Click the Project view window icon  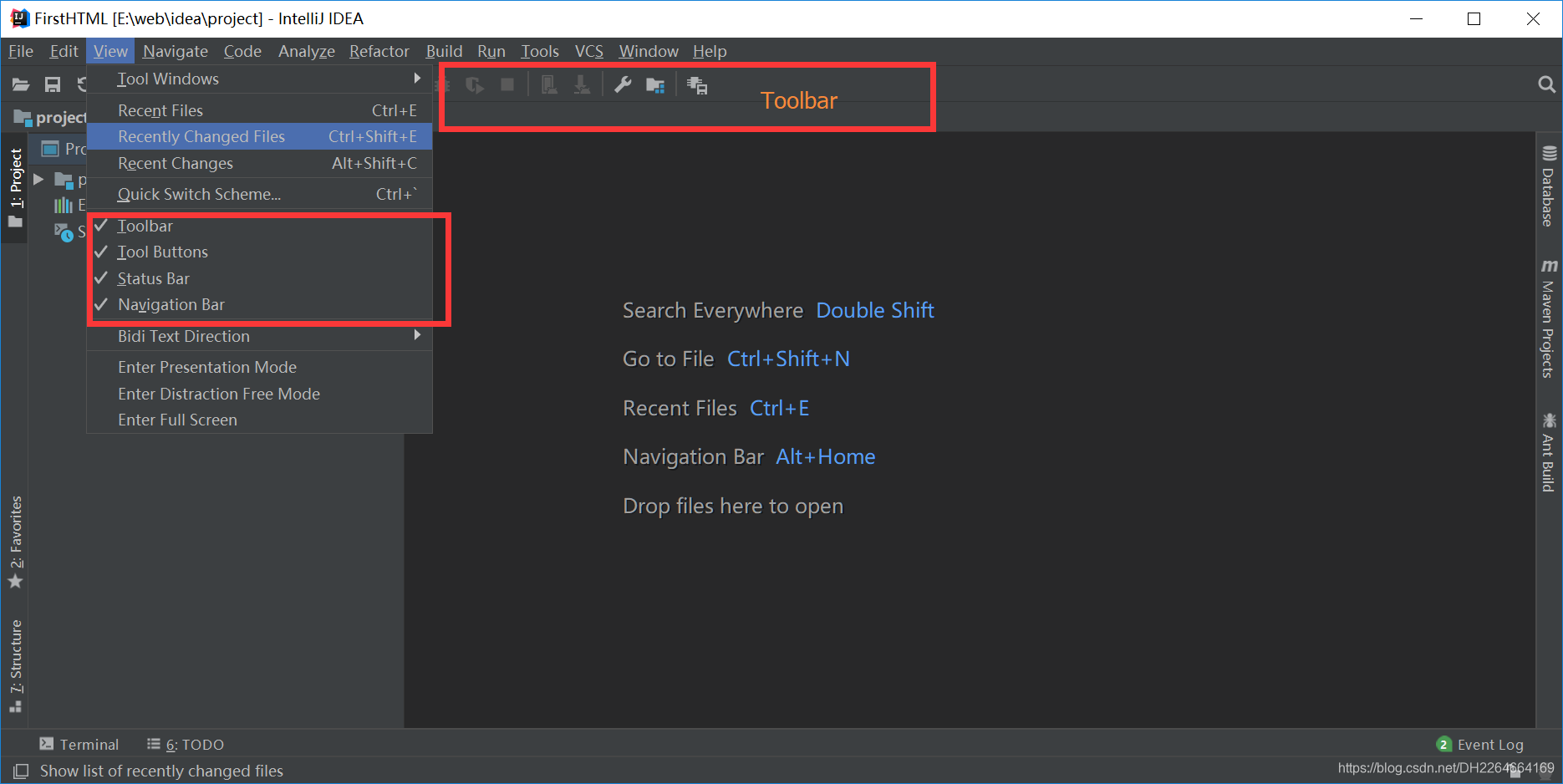(50, 149)
